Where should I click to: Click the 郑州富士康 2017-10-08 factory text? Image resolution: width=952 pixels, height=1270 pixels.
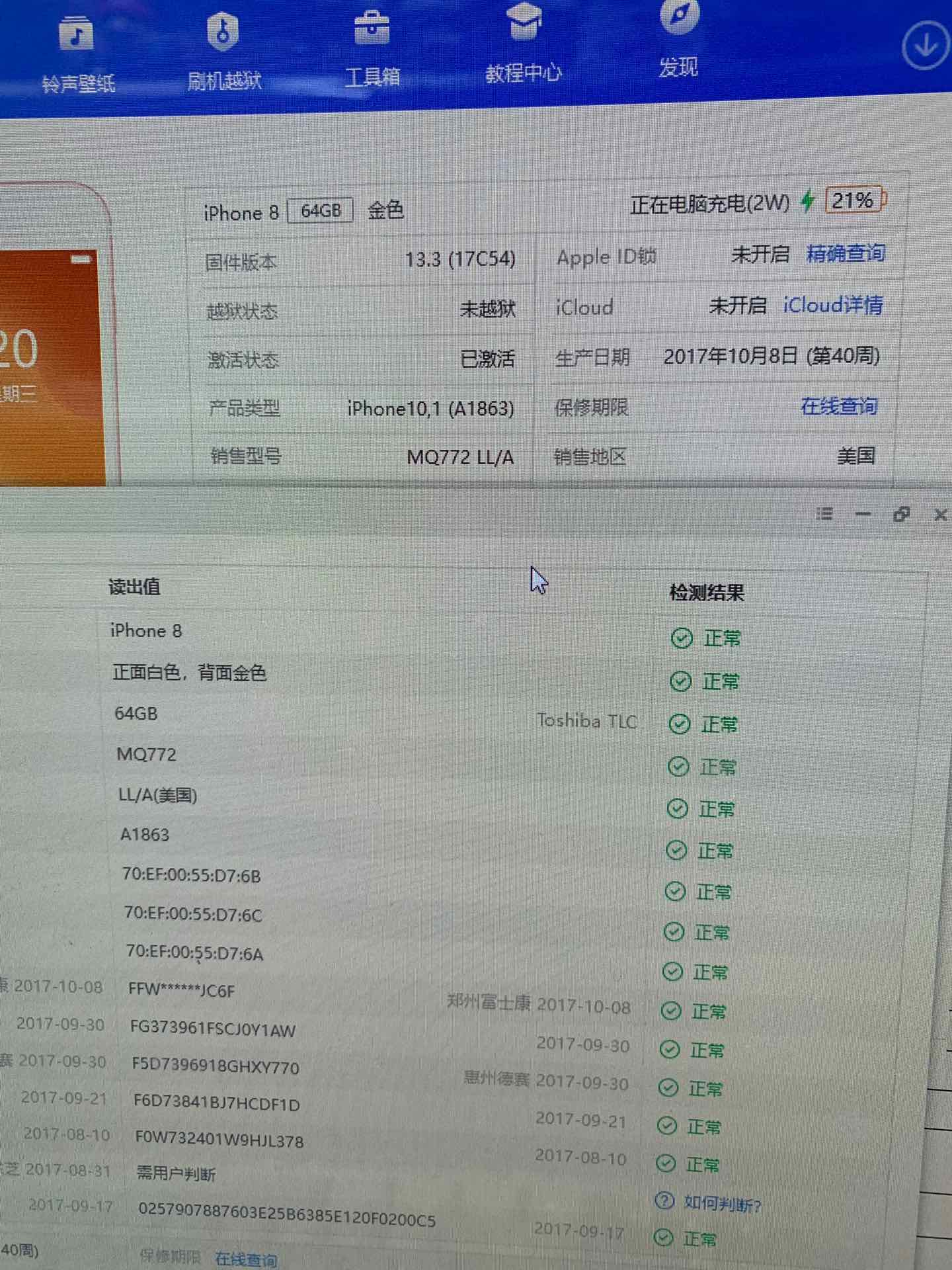(x=539, y=1004)
